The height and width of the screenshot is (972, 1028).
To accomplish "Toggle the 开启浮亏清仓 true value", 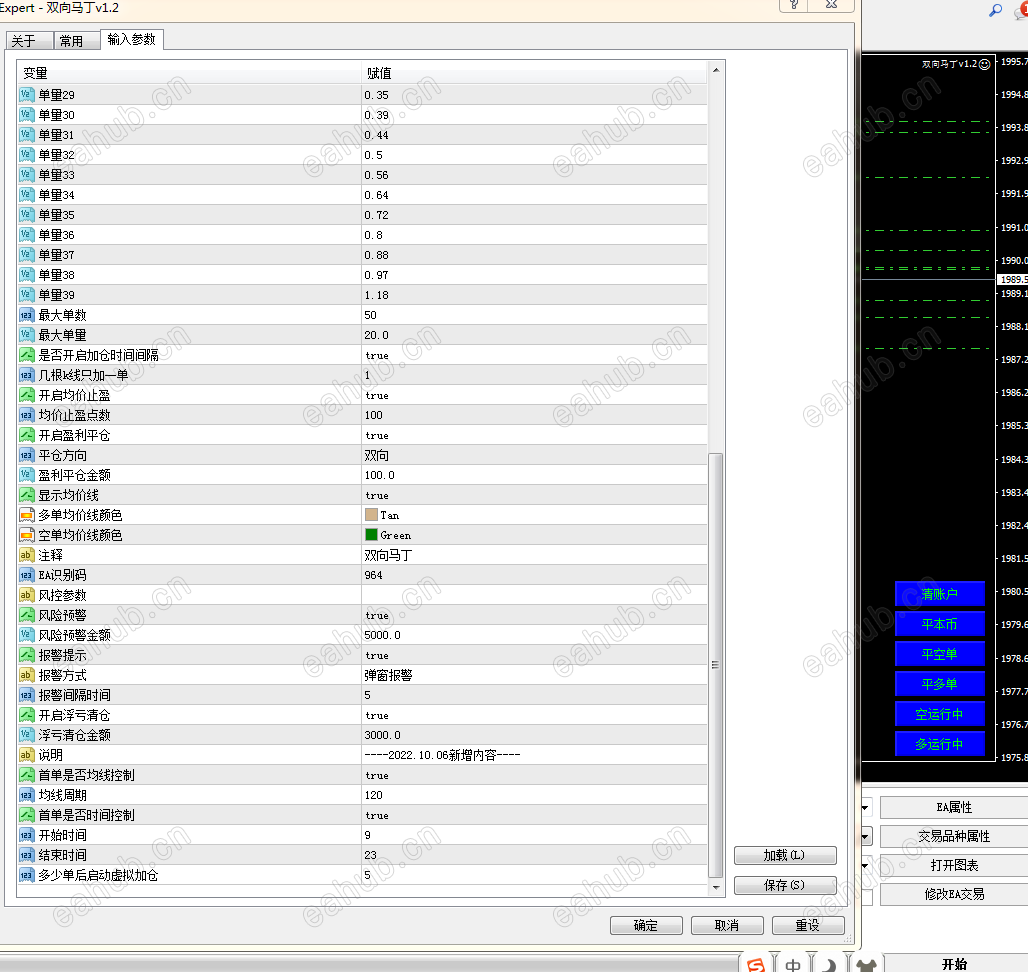I will coord(377,715).
